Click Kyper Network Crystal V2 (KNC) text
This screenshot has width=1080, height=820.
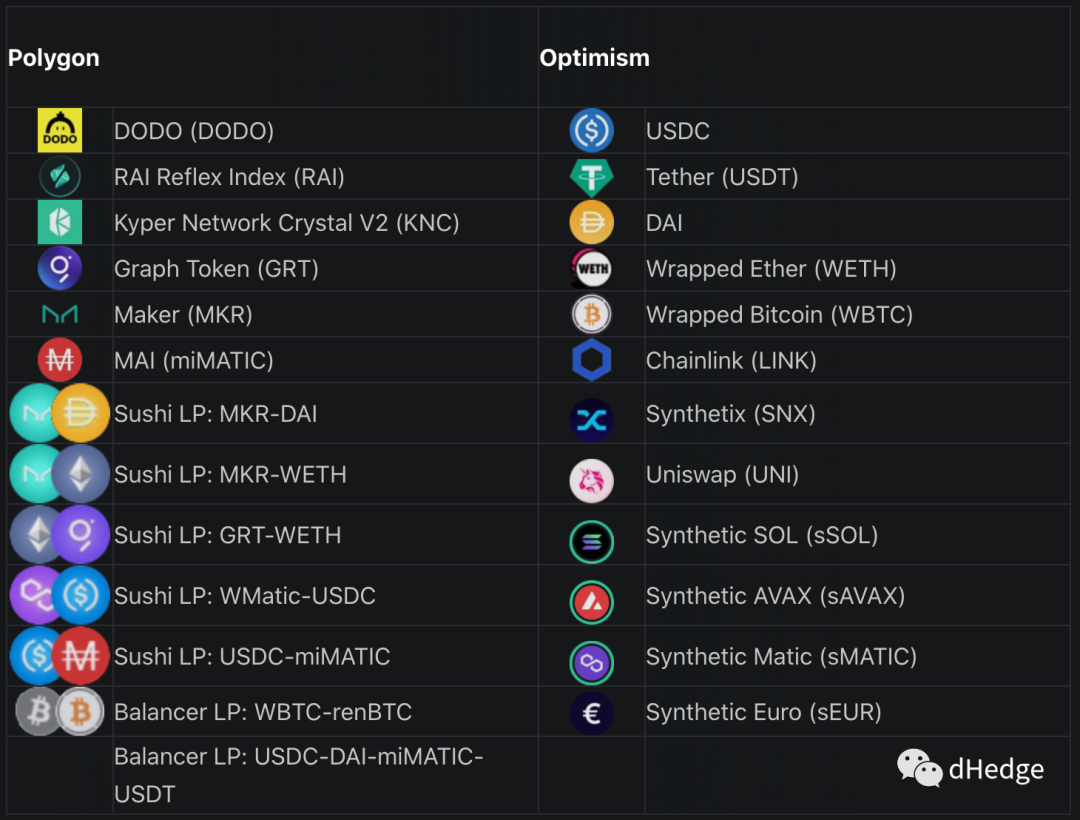(x=287, y=223)
